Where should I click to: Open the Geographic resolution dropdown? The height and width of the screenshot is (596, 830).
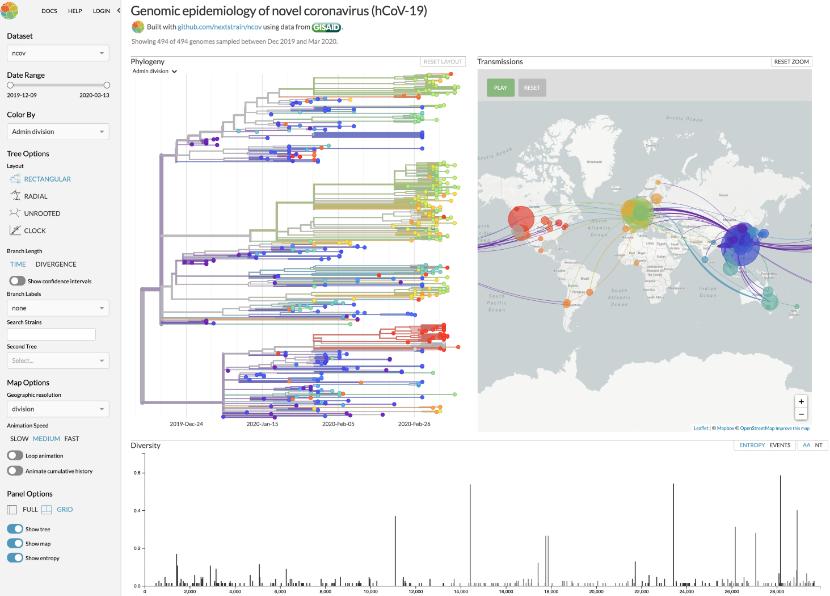pyautogui.click(x=58, y=409)
